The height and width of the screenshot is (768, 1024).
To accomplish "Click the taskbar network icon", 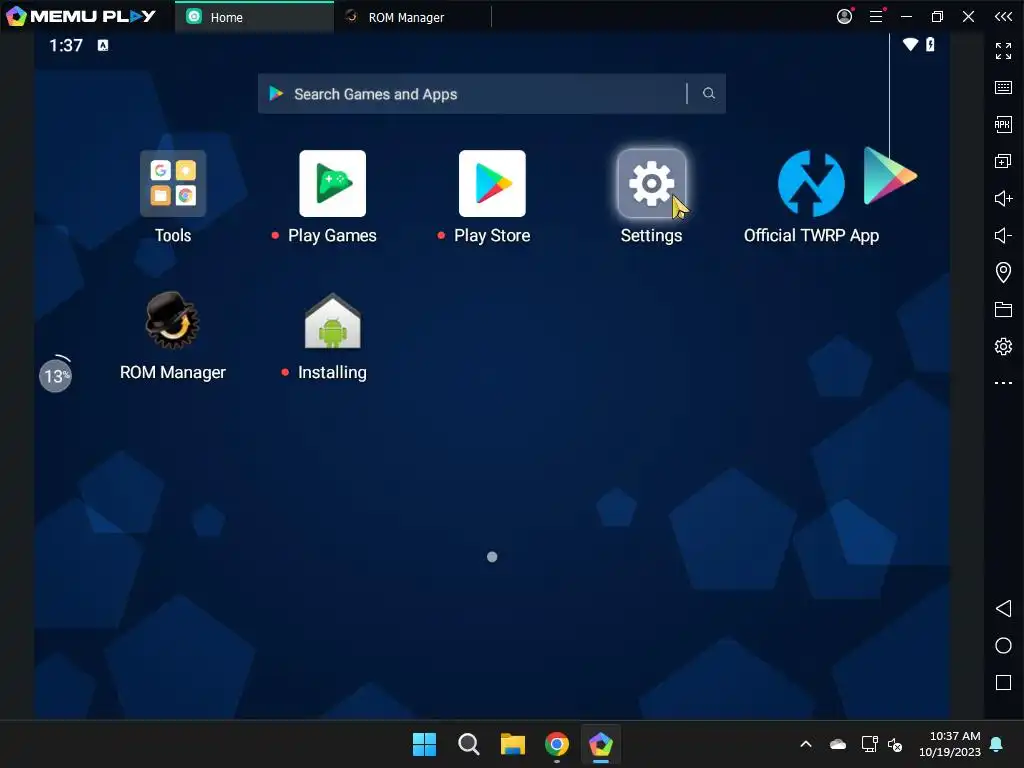I will (x=869, y=744).
